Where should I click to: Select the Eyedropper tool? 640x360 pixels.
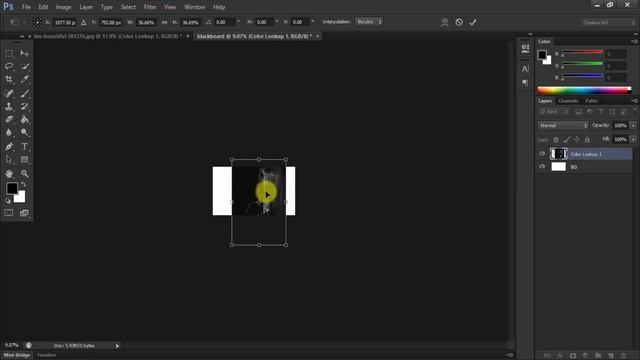pos(24,79)
